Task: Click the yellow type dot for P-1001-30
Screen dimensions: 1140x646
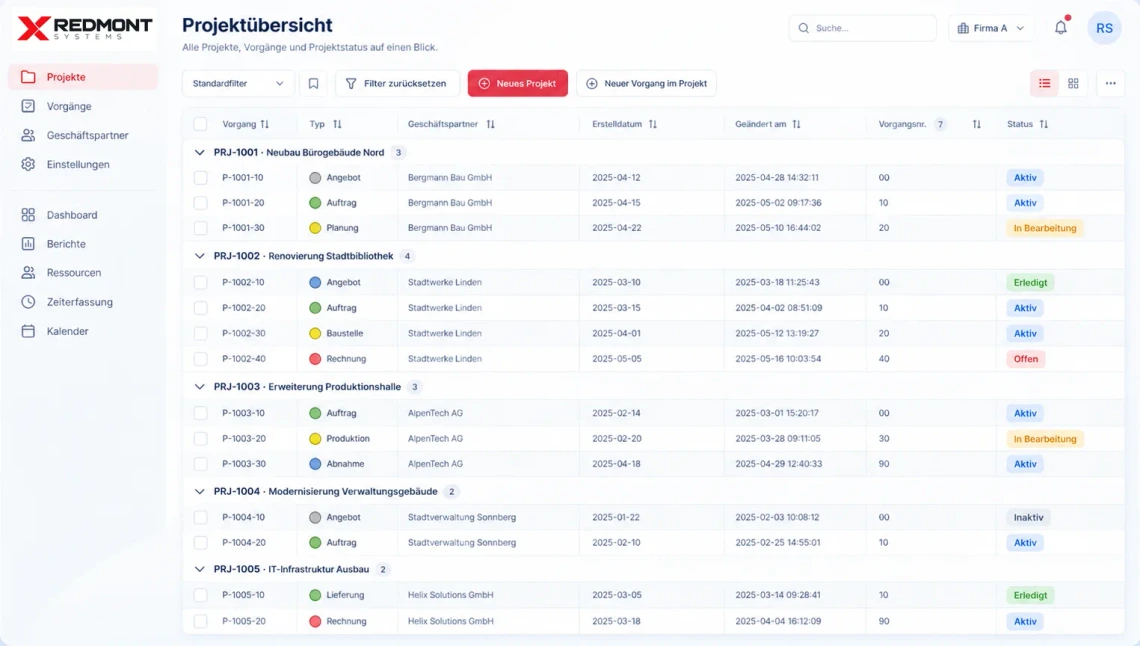Action: (x=315, y=228)
